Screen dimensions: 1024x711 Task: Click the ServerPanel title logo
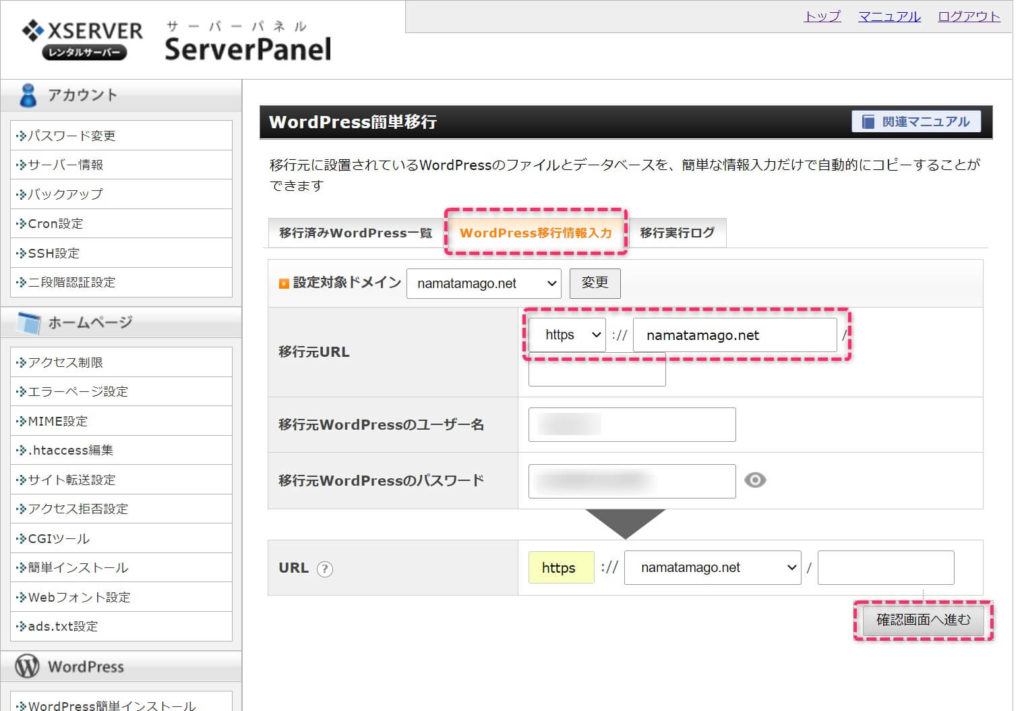pyautogui.click(x=248, y=42)
